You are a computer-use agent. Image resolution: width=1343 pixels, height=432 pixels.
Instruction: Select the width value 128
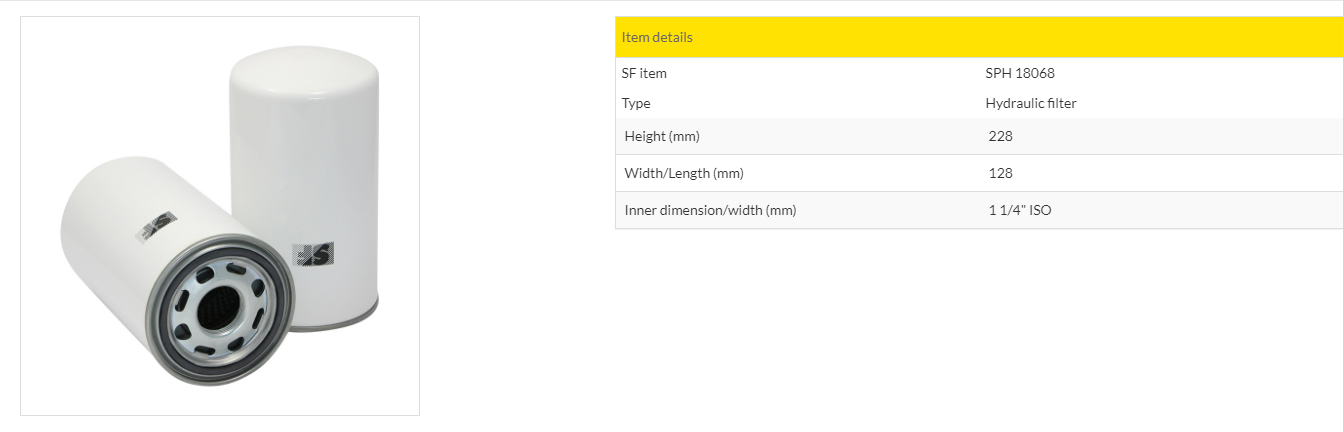point(1000,173)
